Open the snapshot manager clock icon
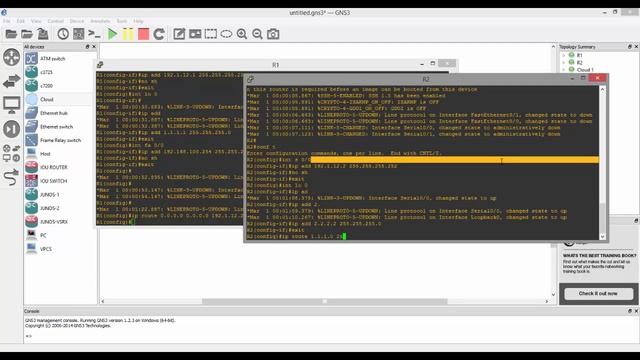Screen dimensions: 640x360 click(x=63, y=34)
